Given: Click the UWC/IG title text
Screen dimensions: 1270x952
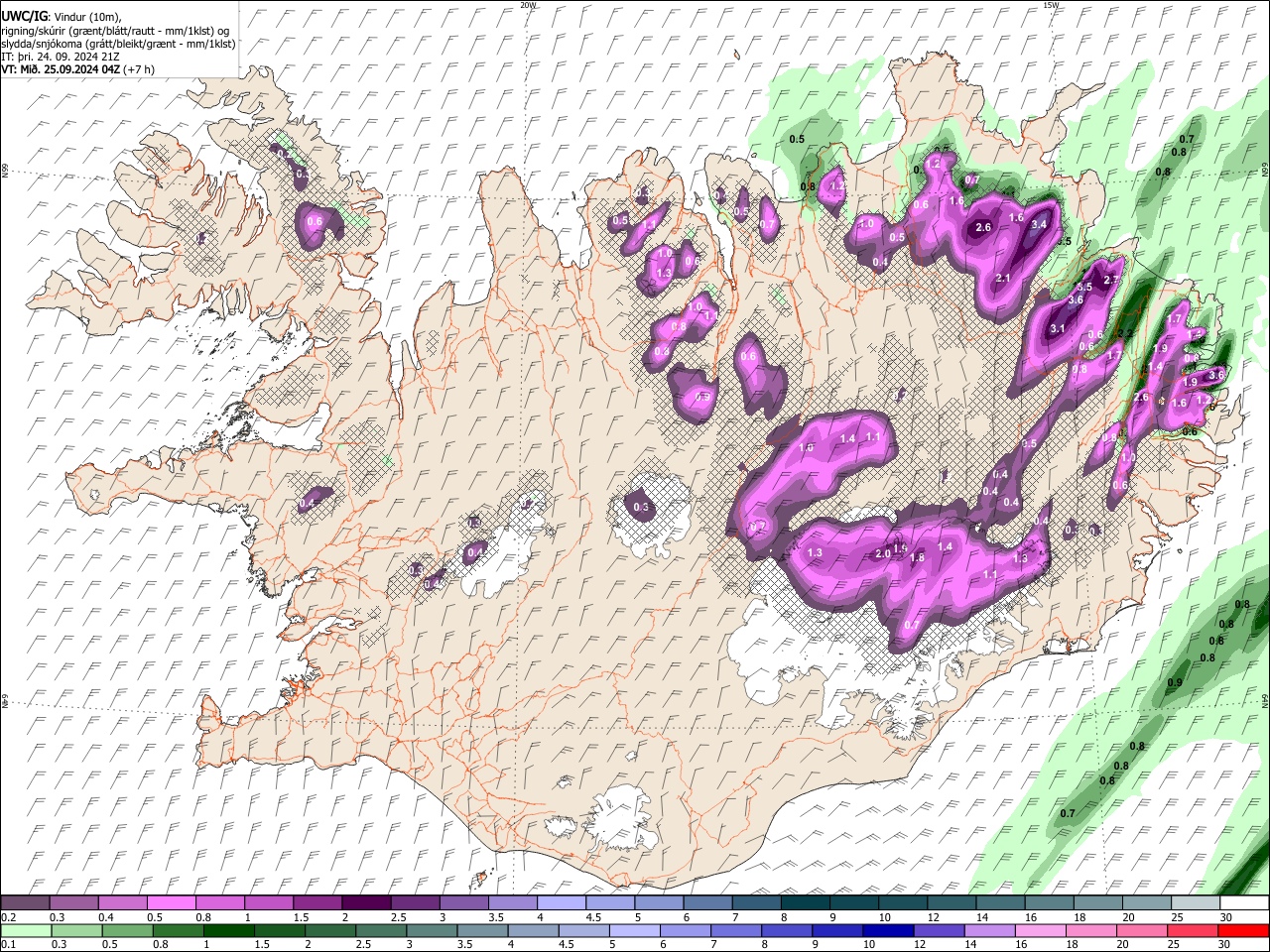Looking at the screenshot, I should tap(24, 16).
